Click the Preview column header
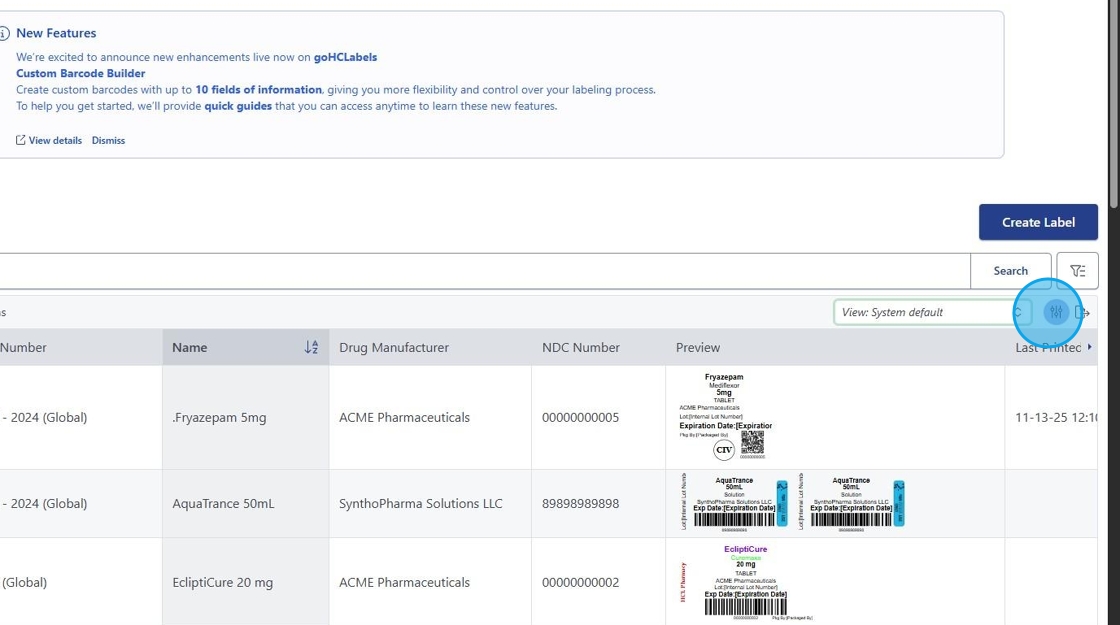Screen dimensions: 1120x625 pos(835,347)
